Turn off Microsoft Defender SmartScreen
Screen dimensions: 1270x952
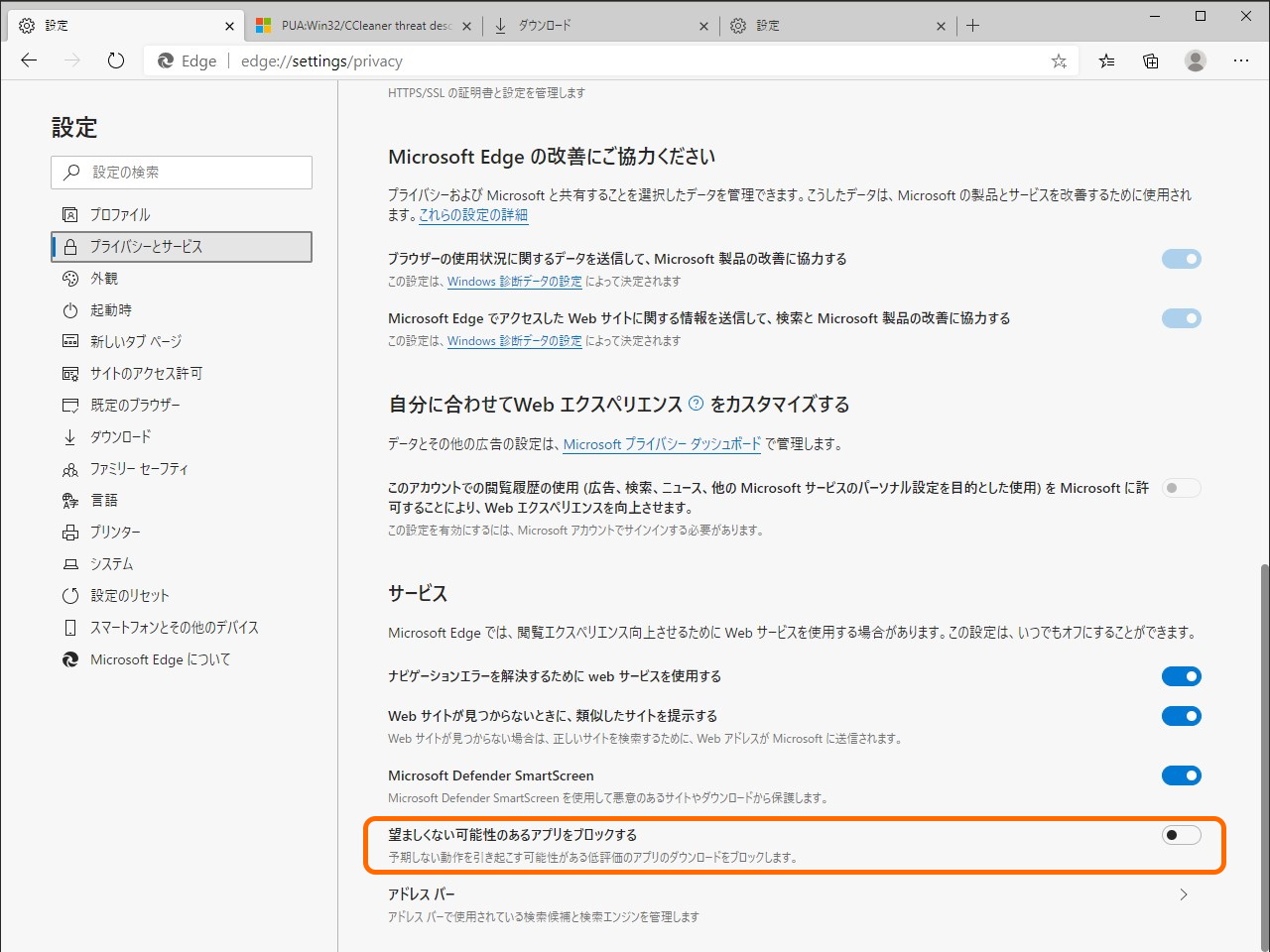pyautogui.click(x=1182, y=775)
